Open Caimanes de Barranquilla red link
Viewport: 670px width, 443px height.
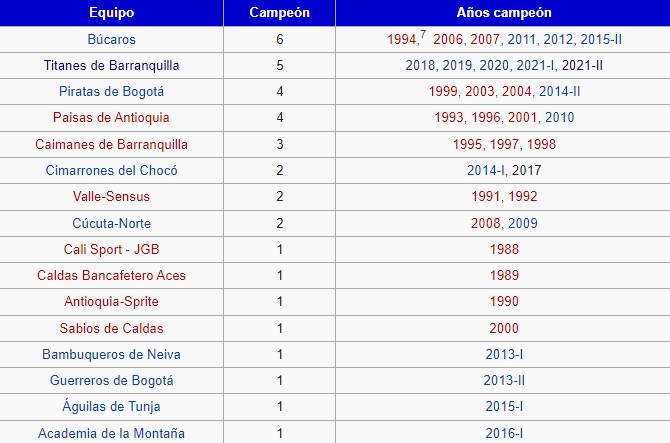[111, 144]
